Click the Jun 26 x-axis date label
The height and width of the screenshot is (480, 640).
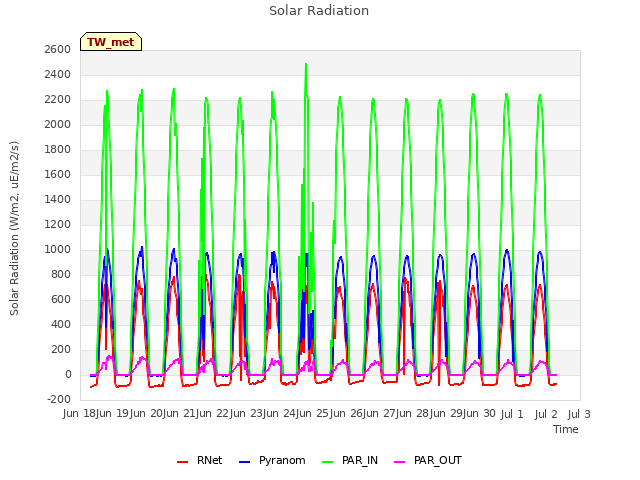click(x=347, y=414)
